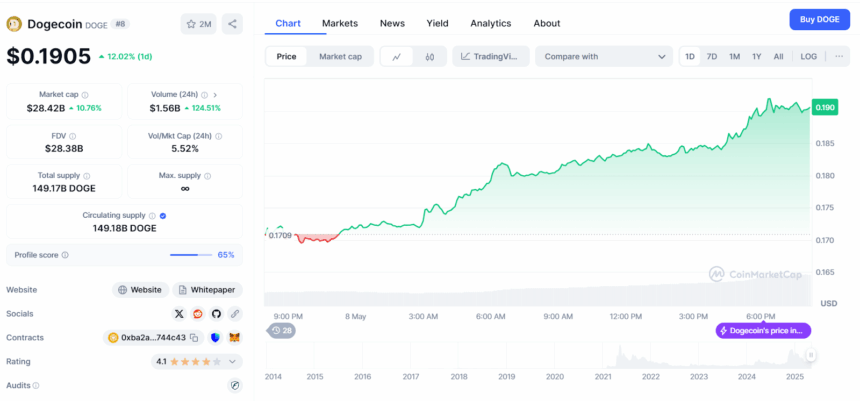Select the 7D time range
This screenshot has width=860, height=401.
tap(712, 57)
